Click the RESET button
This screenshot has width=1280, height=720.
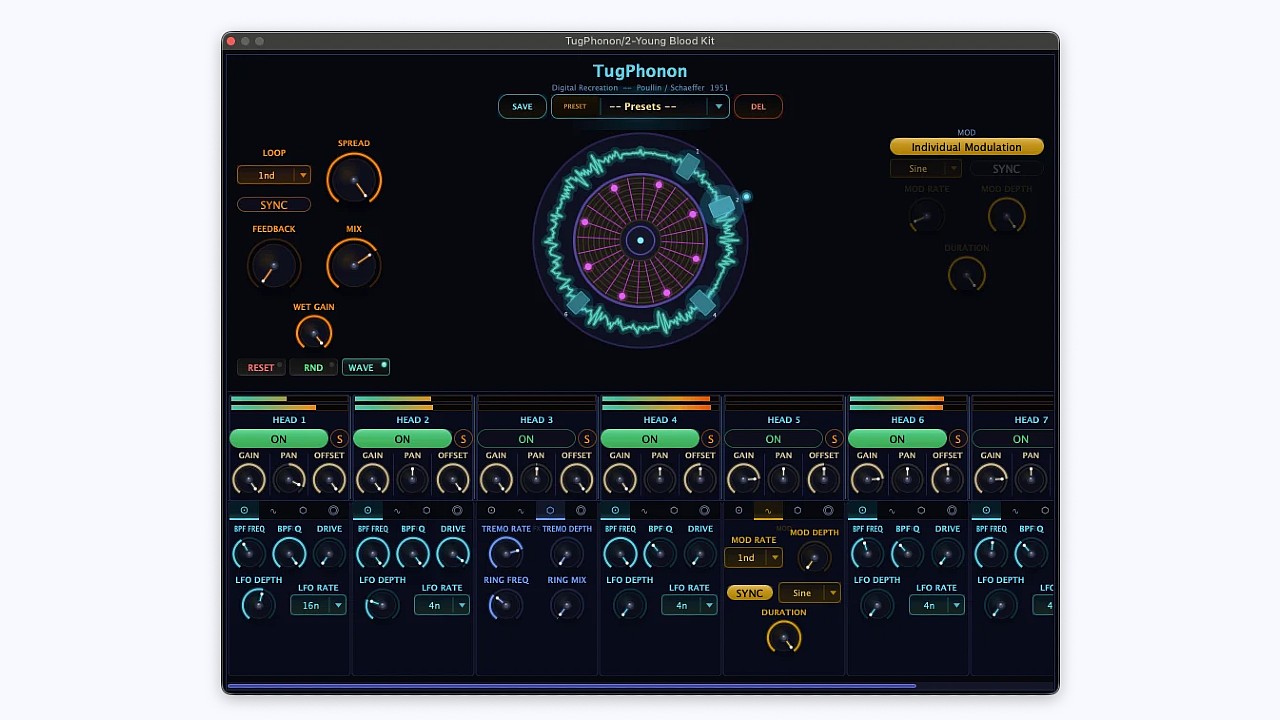point(261,367)
